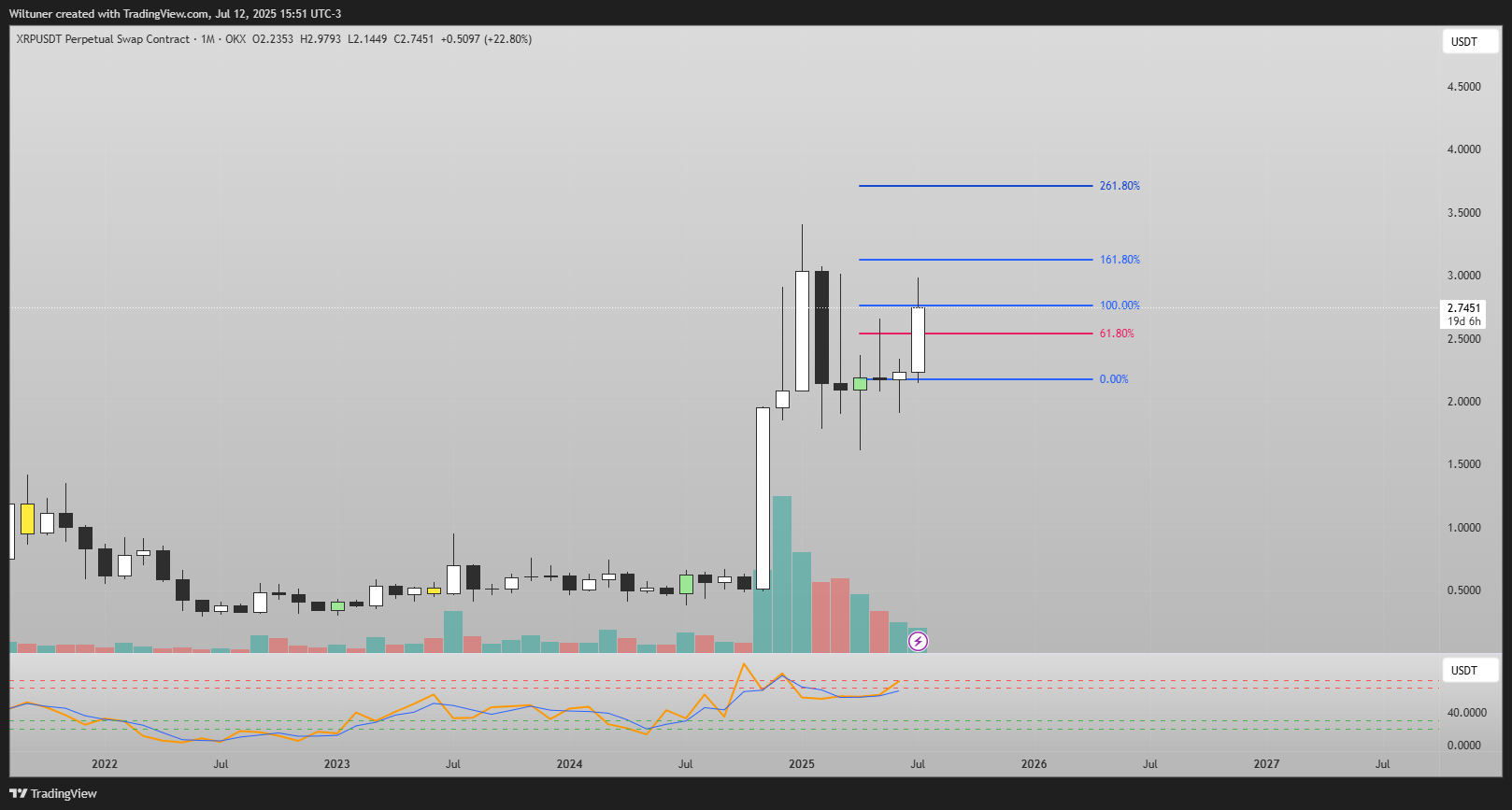Click the 2027 label on time axis
This screenshot has width=1512, height=810.
1266,764
